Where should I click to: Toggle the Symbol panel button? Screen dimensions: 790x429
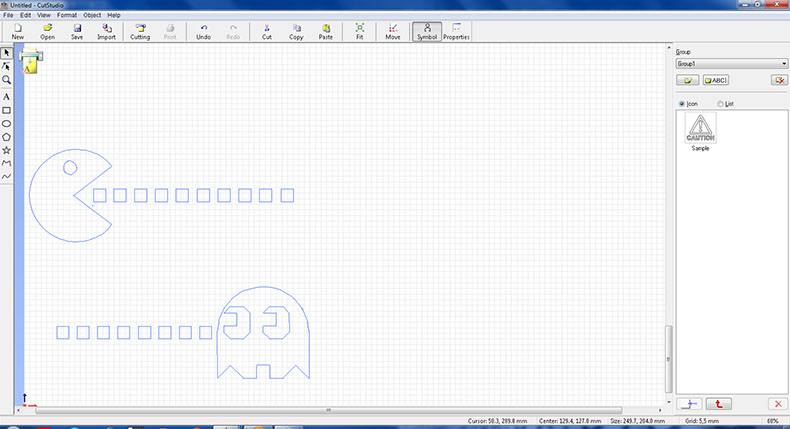pos(427,31)
